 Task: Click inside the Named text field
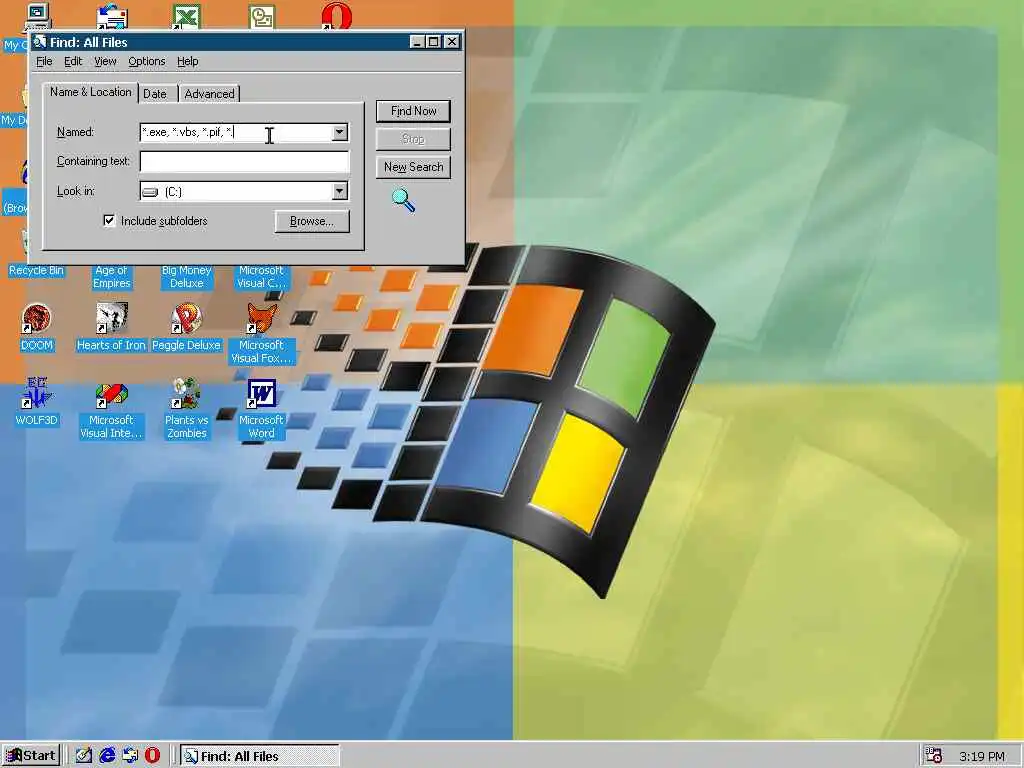tap(236, 133)
